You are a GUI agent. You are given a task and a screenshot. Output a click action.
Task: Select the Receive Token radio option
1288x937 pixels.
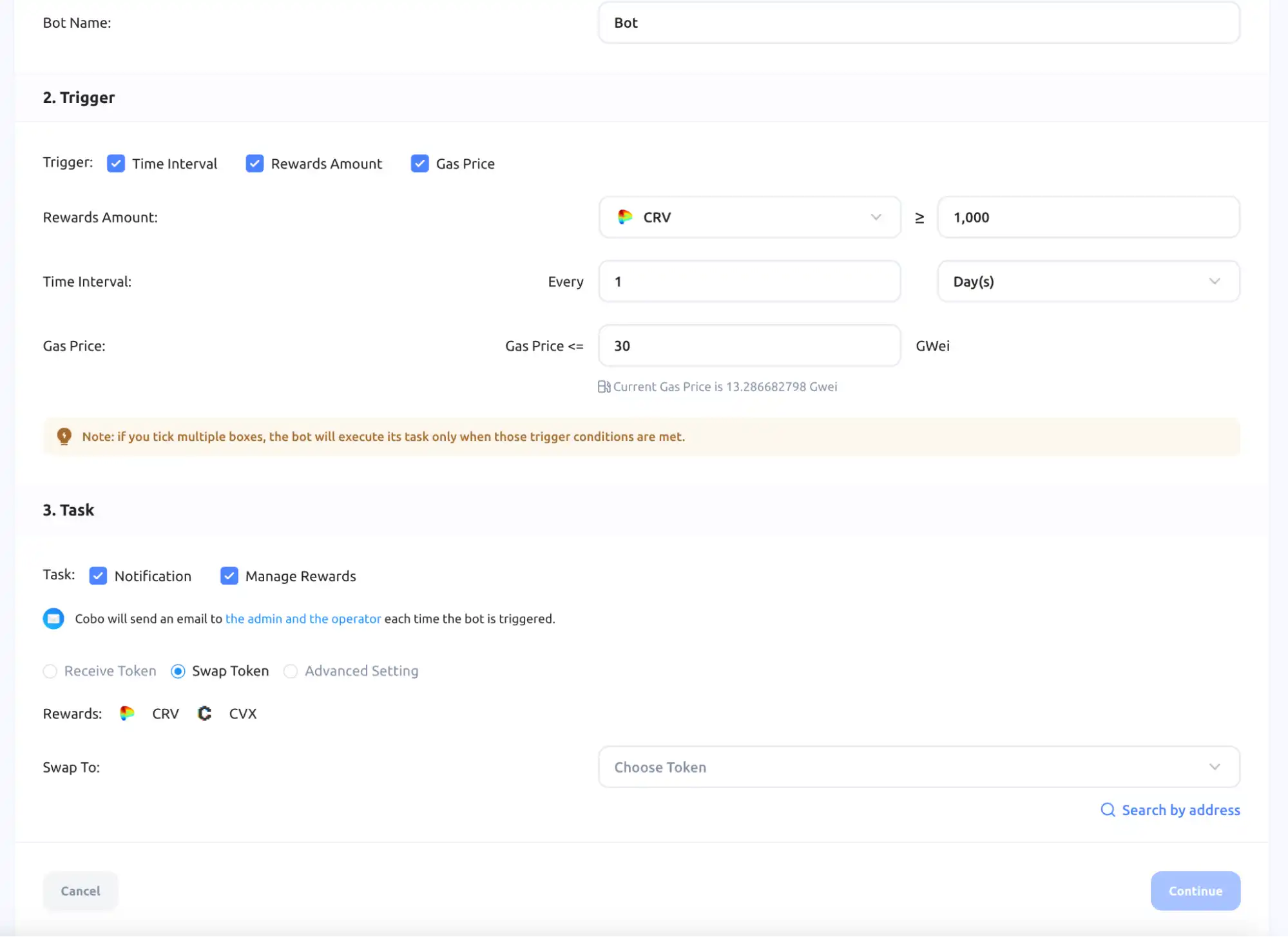50,671
